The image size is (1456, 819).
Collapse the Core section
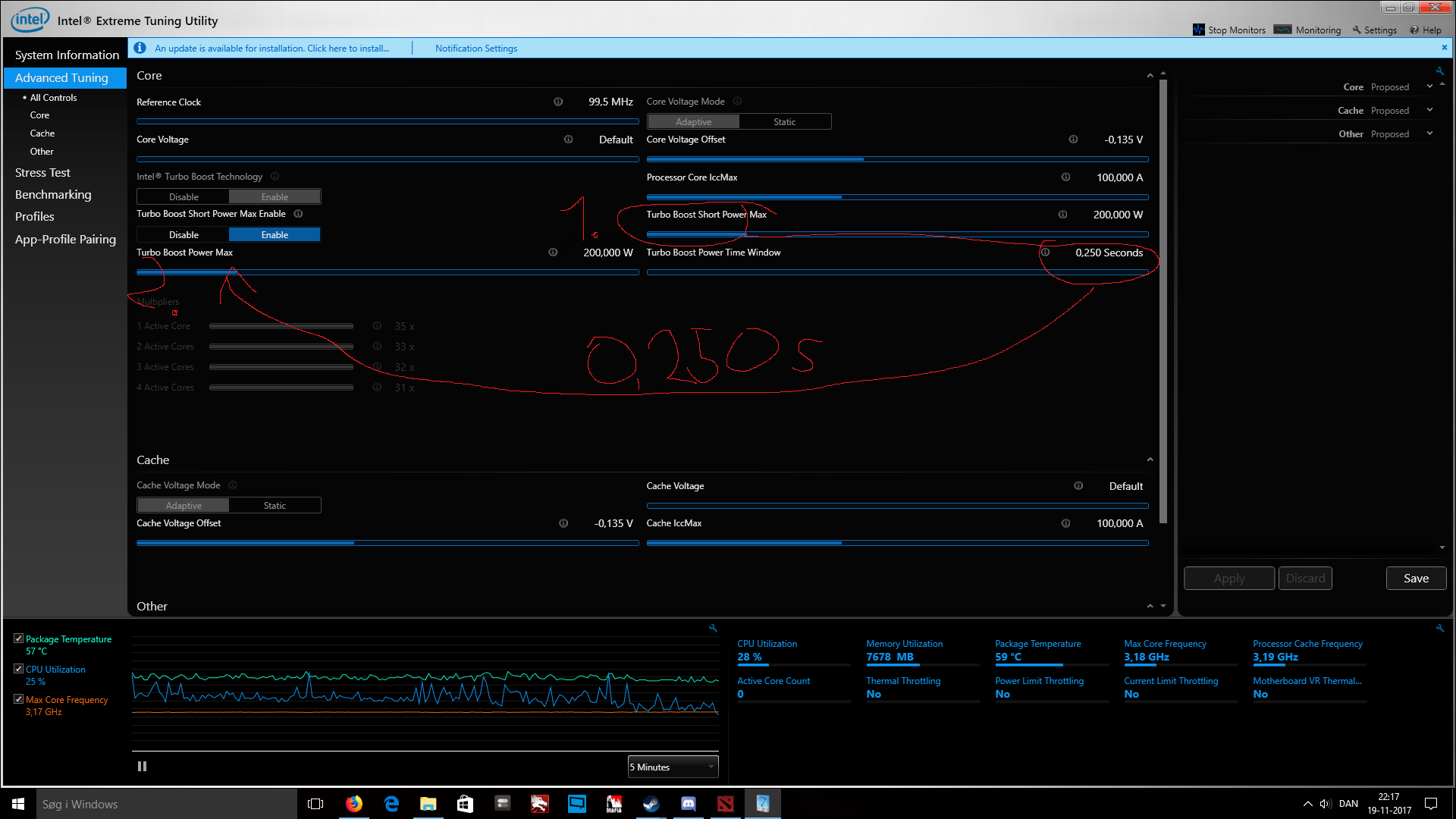[1150, 76]
